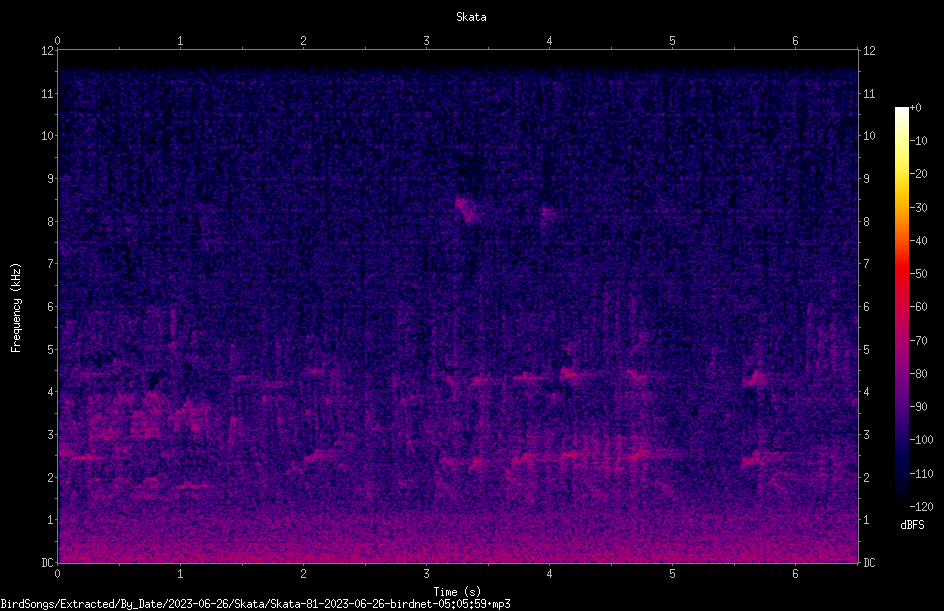This screenshot has width=944, height=611.
Task: Click the "11" tick label on the left frequency axis
Action: [x=47, y=93]
